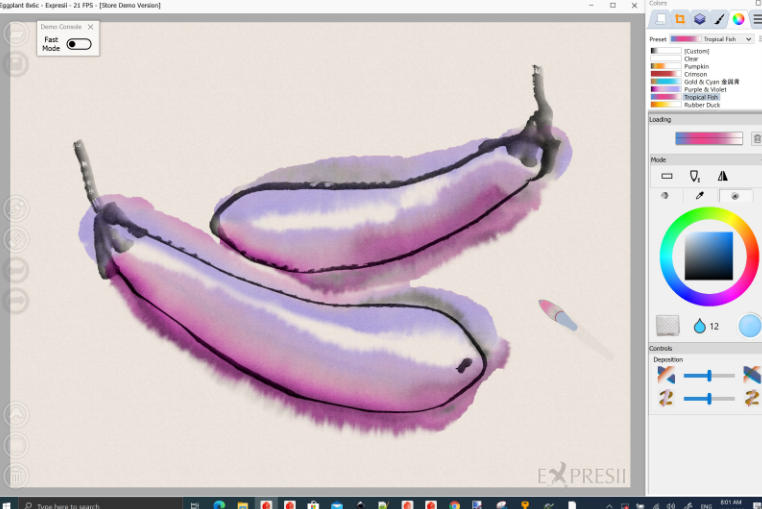Select the Purple & Violet preset
This screenshot has width=762, height=509.
click(705, 89)
